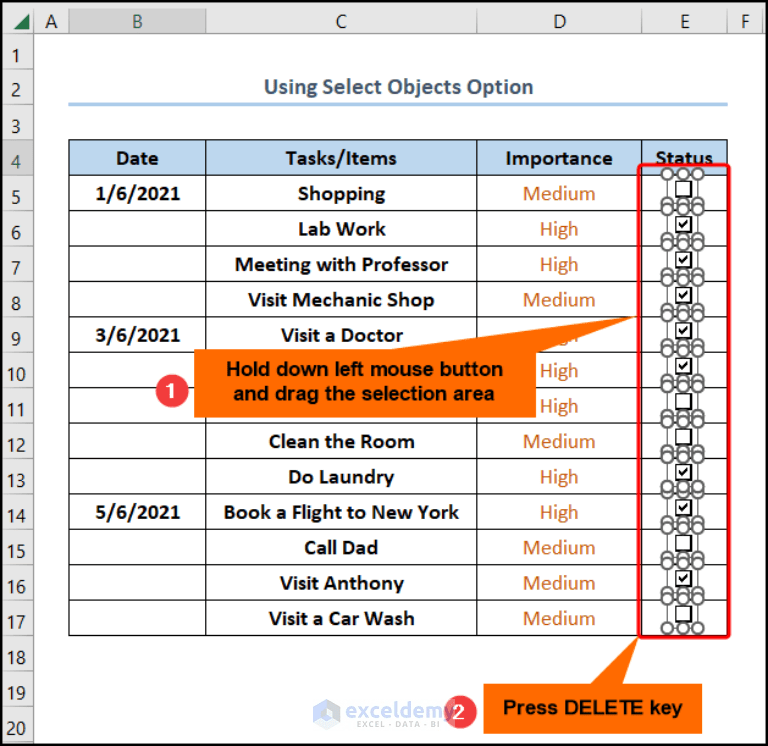
Task: Select column F header
Action: pos(745,22)
